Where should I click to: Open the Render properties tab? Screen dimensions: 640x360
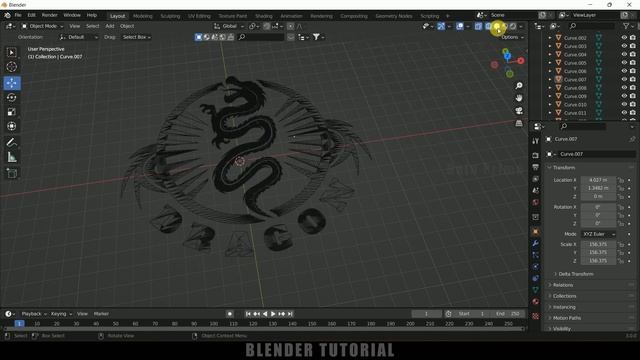536,156
